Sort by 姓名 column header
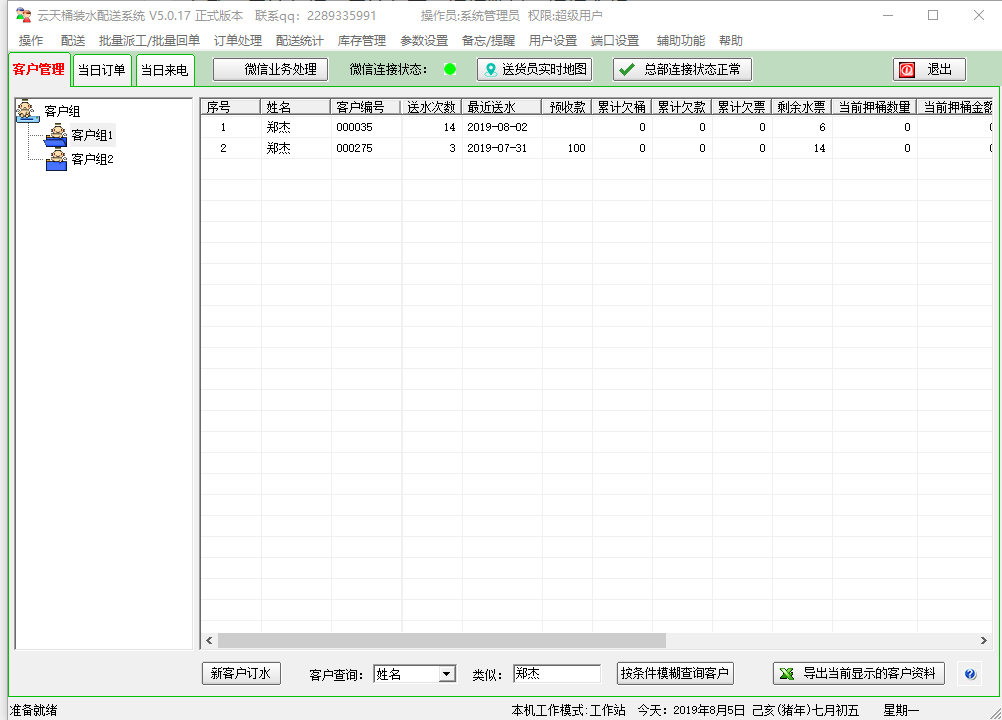 pos(295,107)
